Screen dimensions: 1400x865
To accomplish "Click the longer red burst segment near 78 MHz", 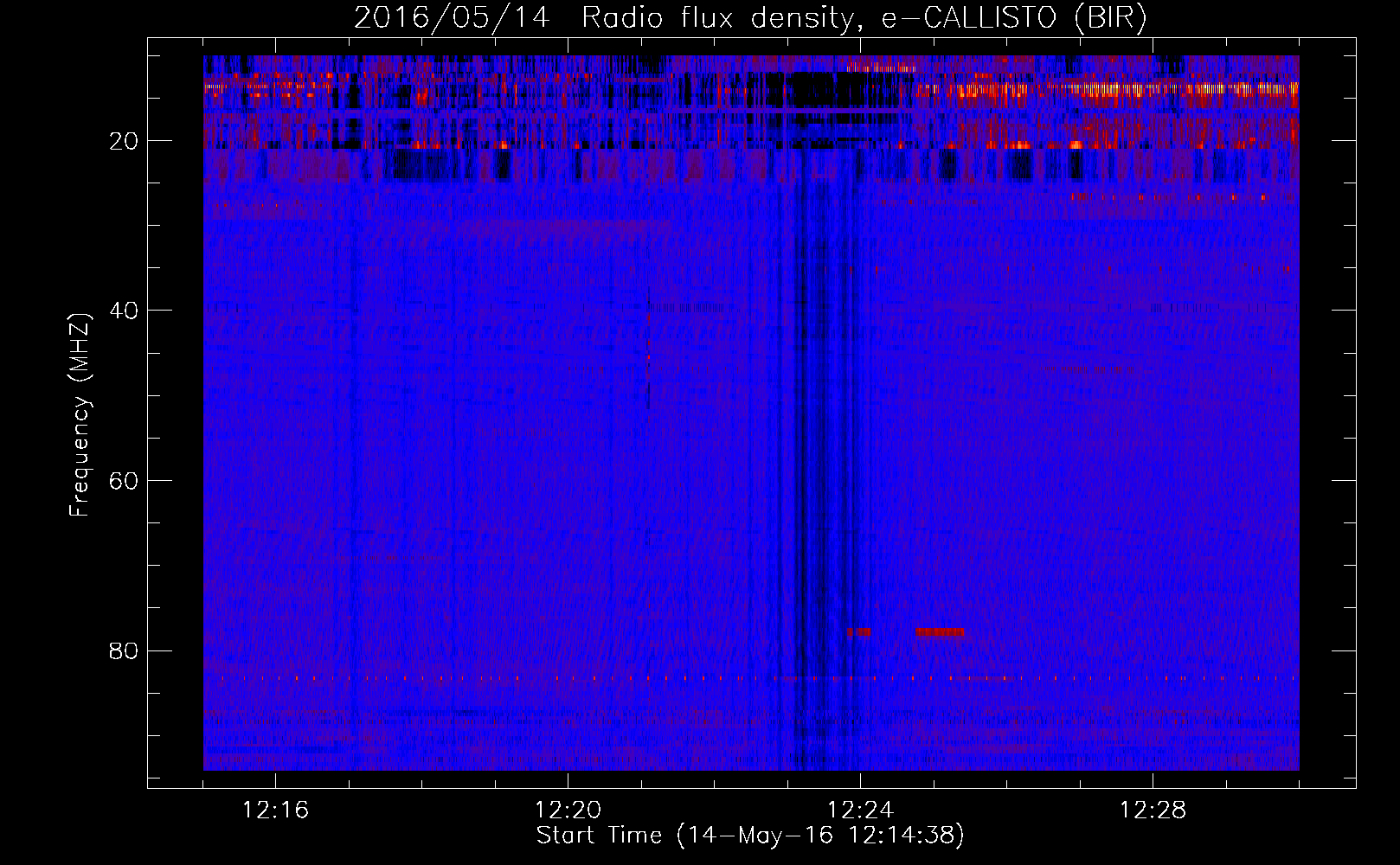I will click(939, 632).
